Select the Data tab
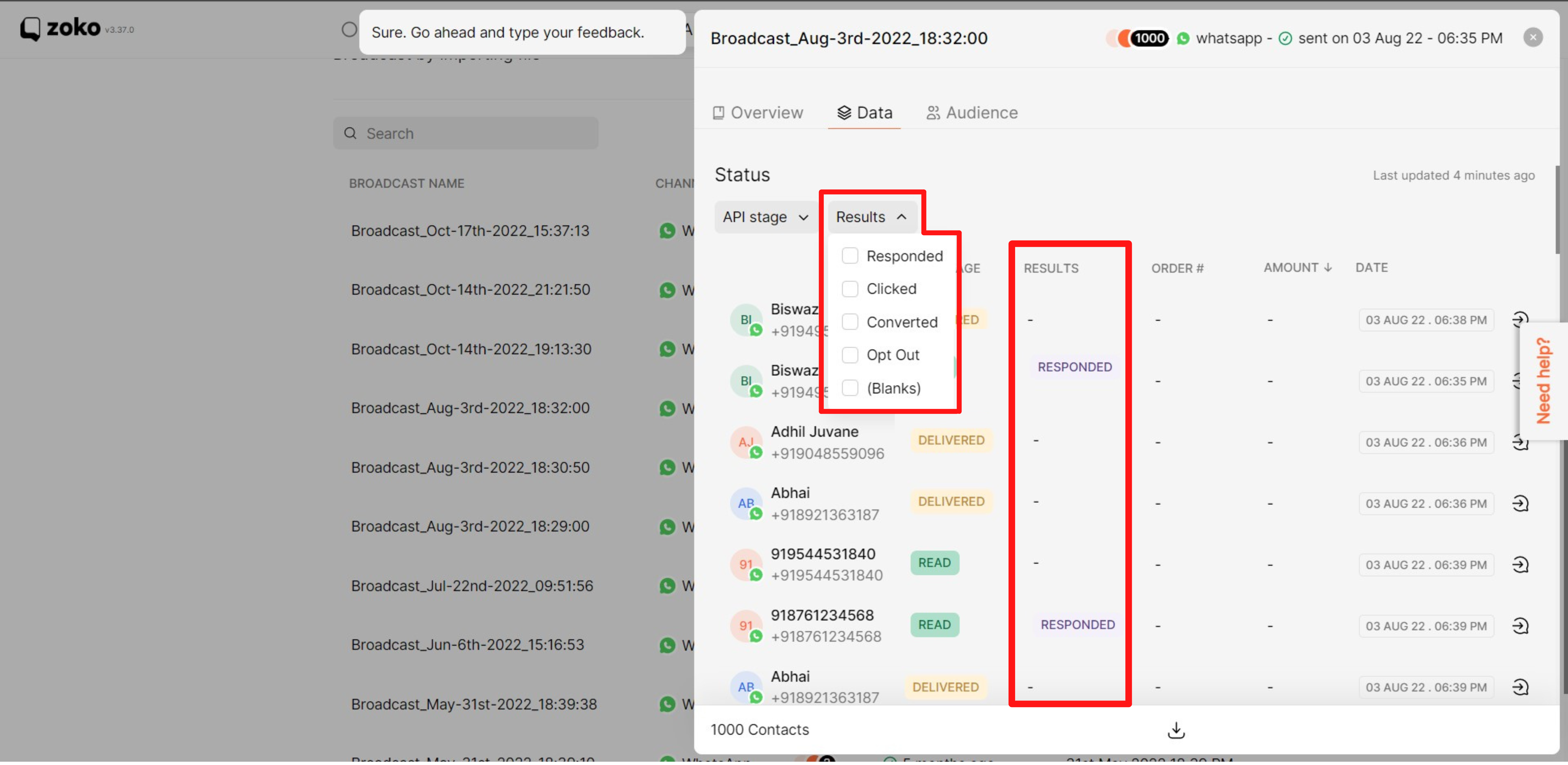This screenshot has width=1568, height=765. click(x=864, y=113)
